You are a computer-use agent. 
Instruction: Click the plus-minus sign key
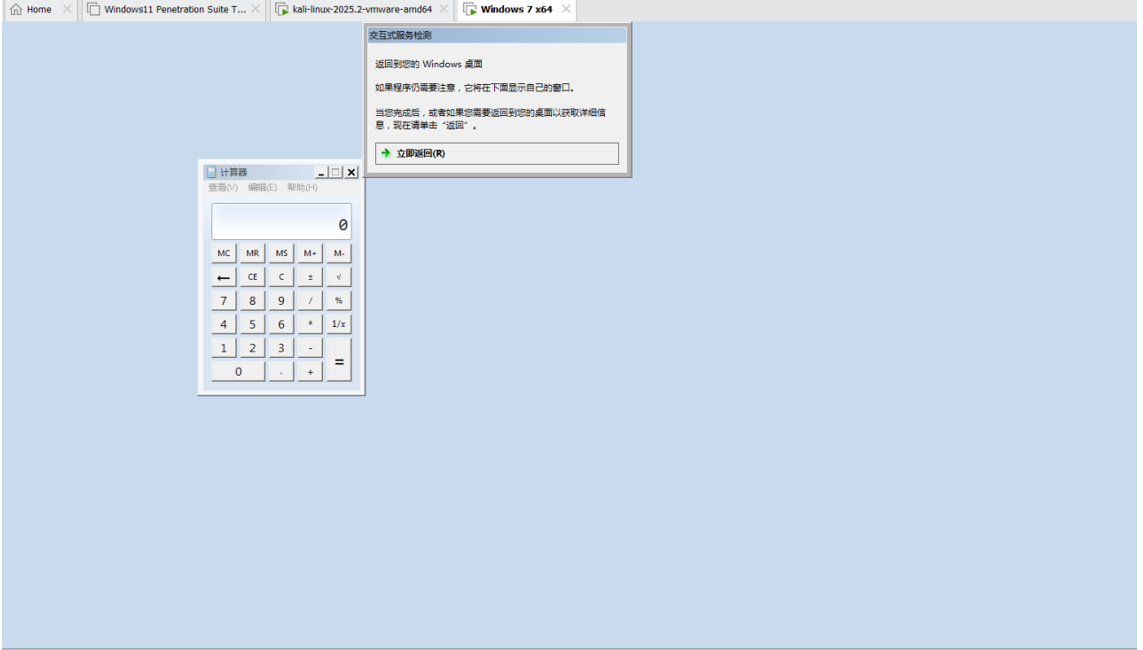pyautogui.click(x=310, y=277)
